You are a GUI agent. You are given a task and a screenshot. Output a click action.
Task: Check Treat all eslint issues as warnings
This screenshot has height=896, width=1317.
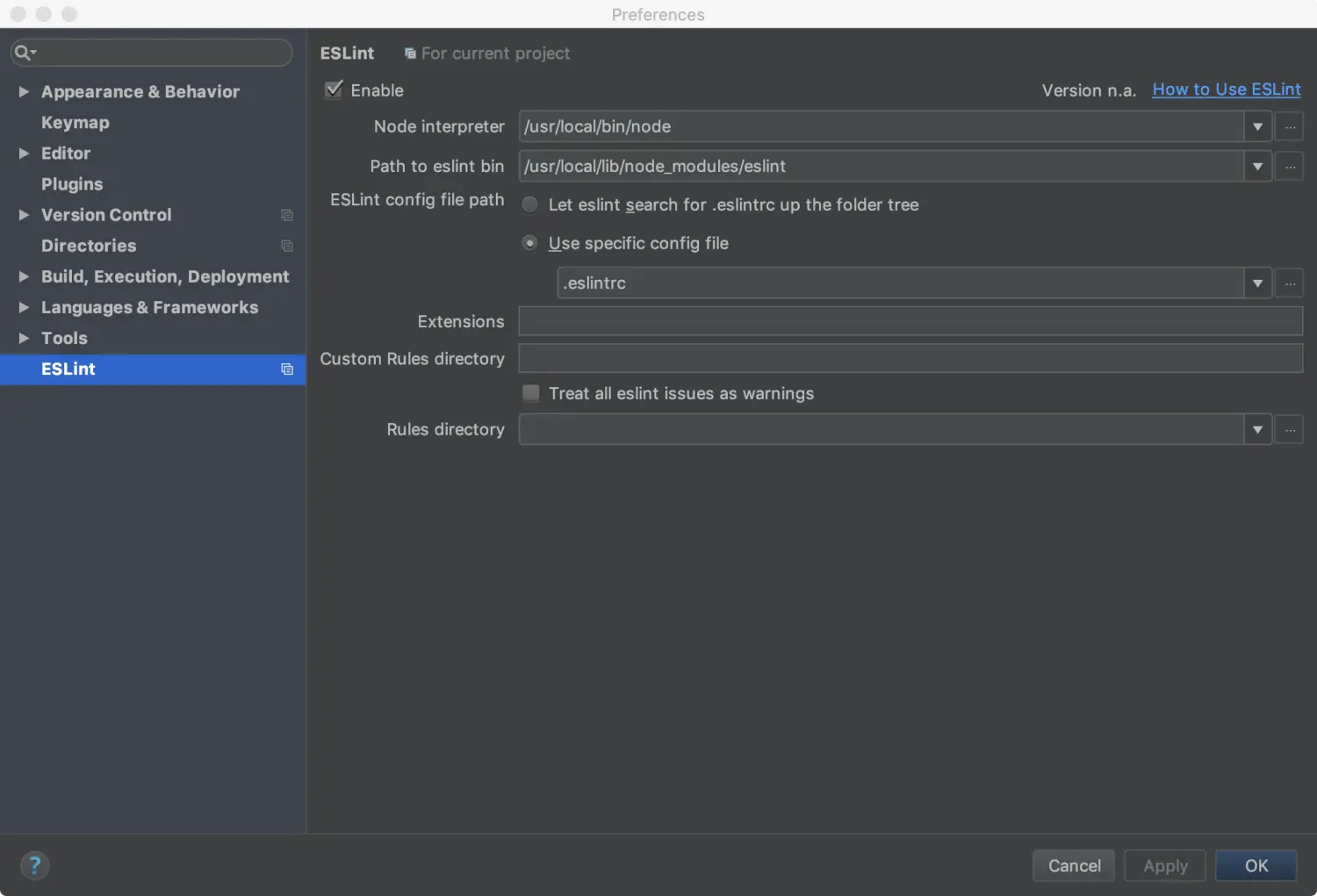click(x=530, y=393)
